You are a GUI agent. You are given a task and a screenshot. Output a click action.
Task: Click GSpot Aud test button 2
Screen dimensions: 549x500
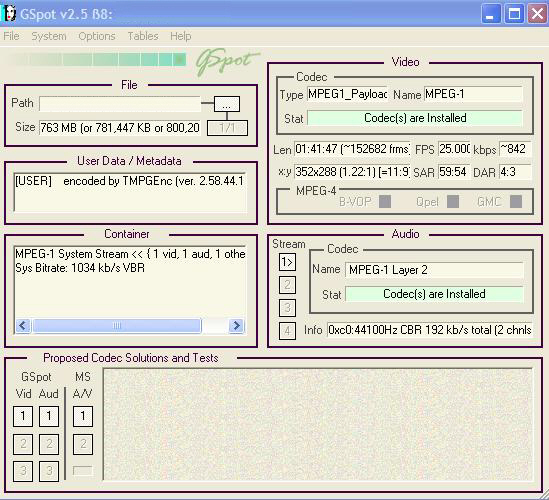point(49,444)
